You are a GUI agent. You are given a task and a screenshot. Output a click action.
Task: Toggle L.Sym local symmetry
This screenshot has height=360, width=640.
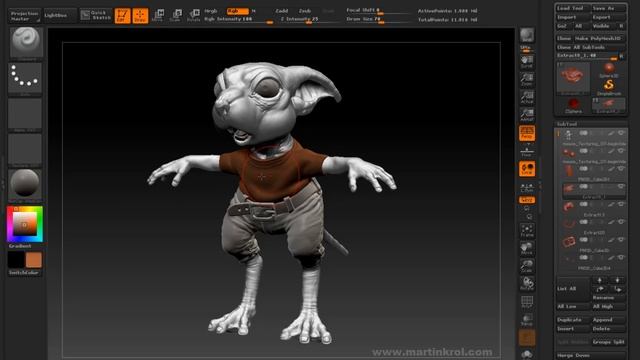[x=527, y=188]
